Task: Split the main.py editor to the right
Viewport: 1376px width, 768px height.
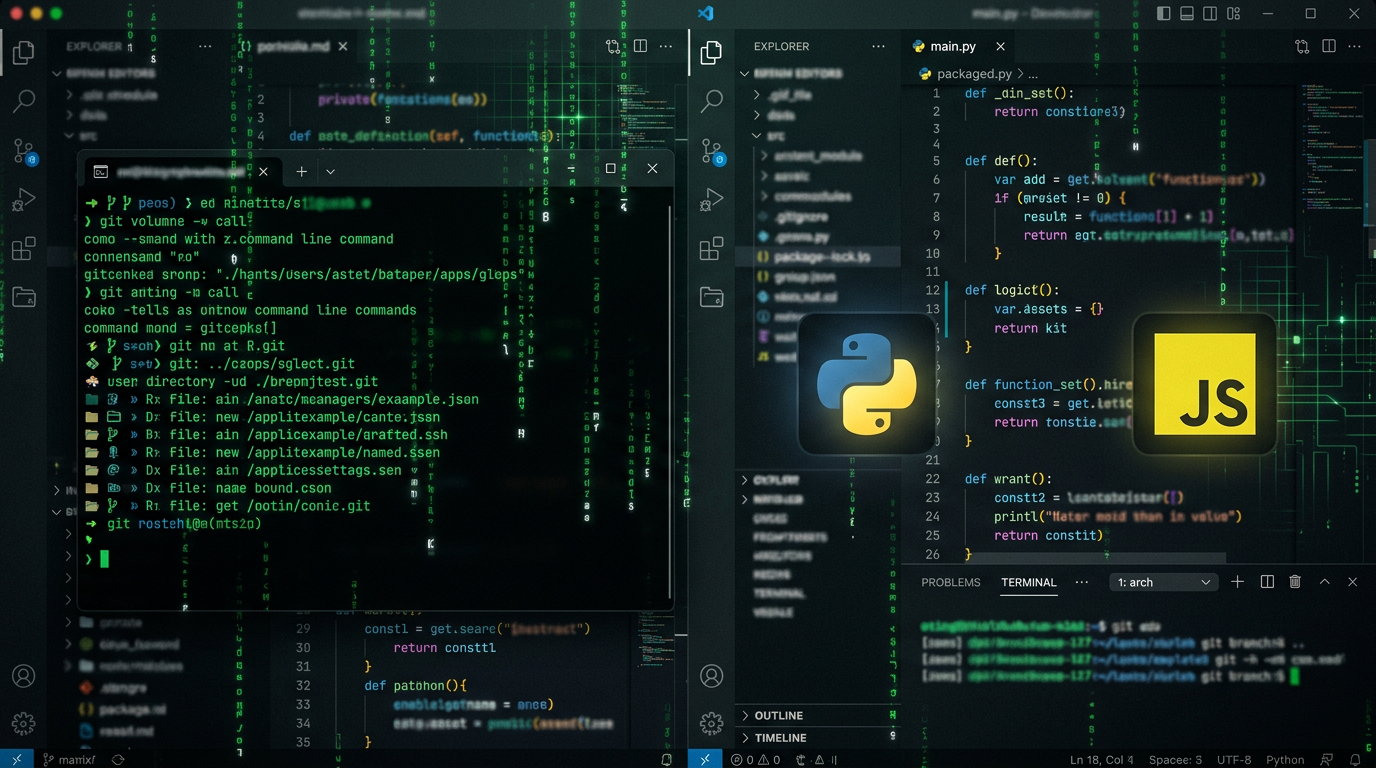Action: tap(1329, 46)
